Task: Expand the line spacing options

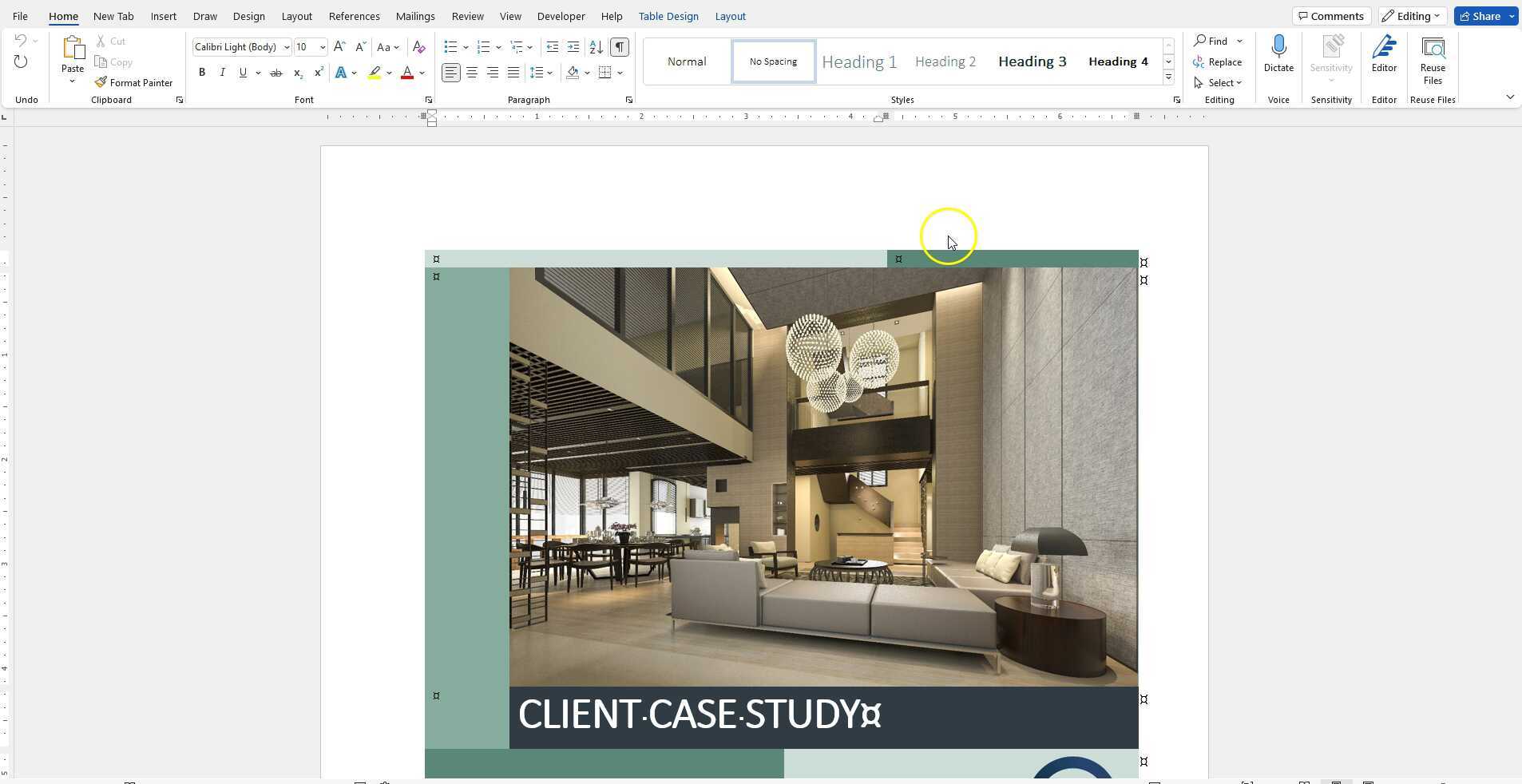Action: [549, 73]
